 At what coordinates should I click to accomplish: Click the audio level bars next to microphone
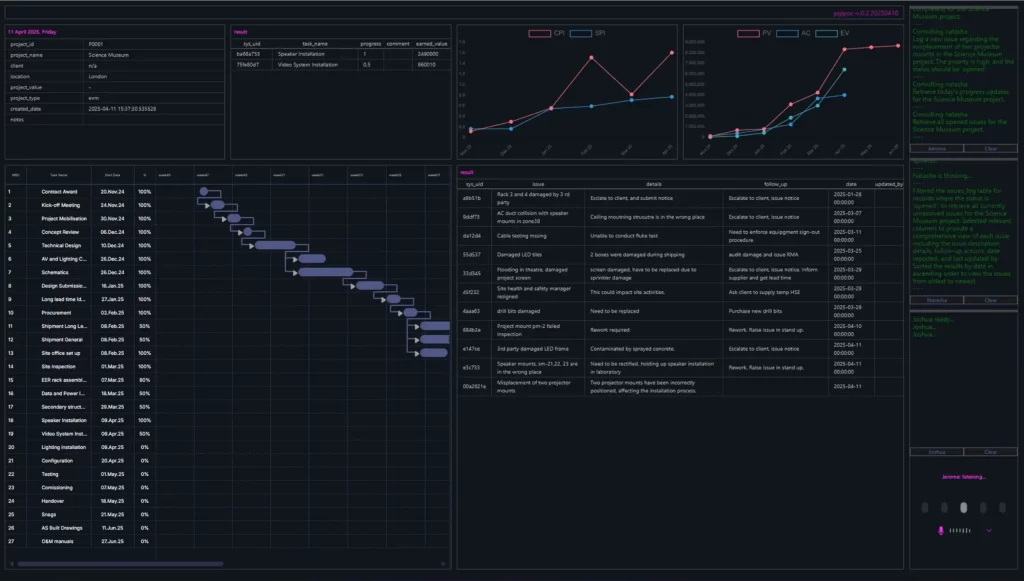[959, 530]
